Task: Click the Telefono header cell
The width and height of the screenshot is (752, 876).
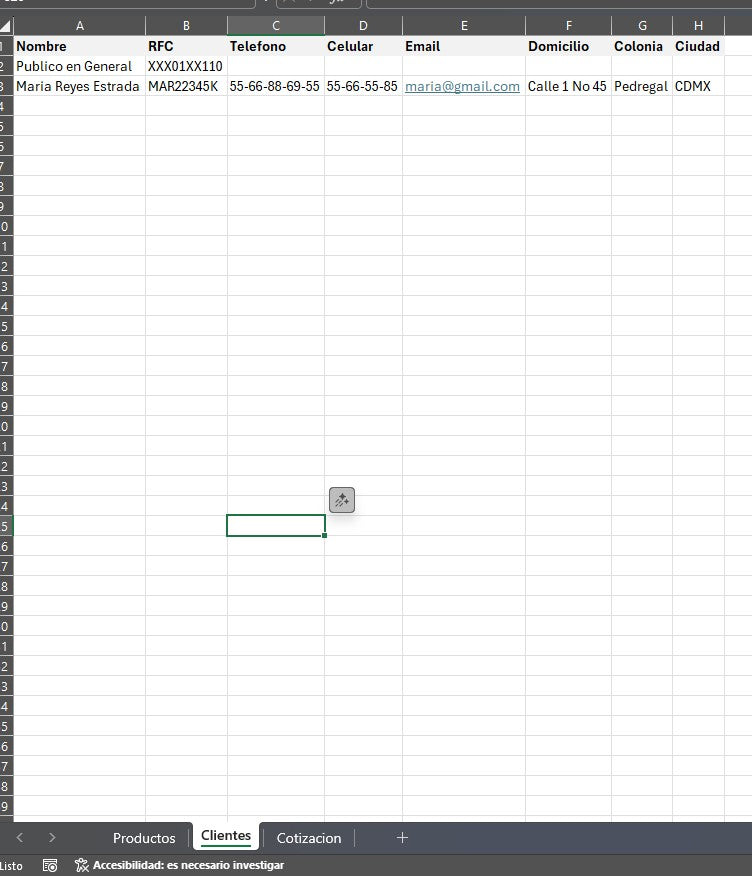Action: [x=276, y=46]
